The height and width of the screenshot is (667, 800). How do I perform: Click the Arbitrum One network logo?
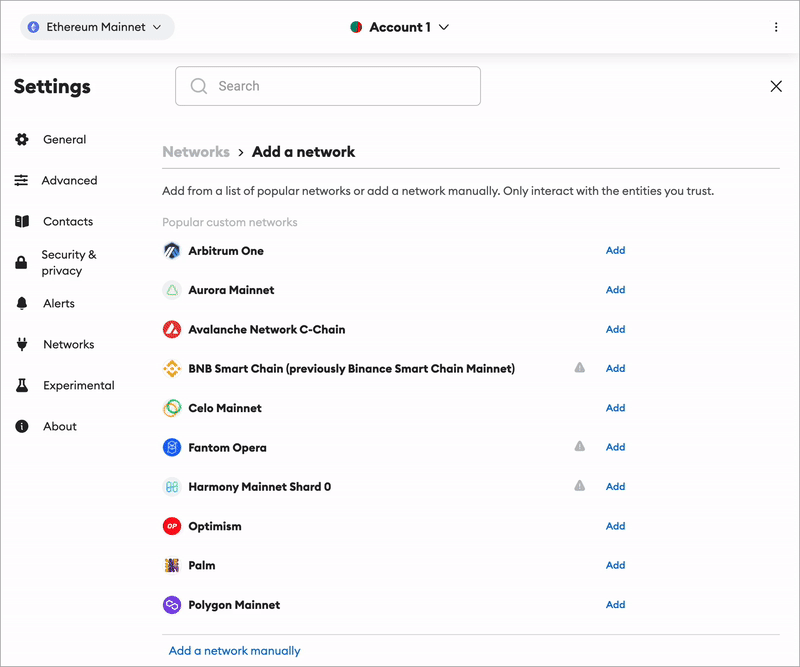(171, 251)
